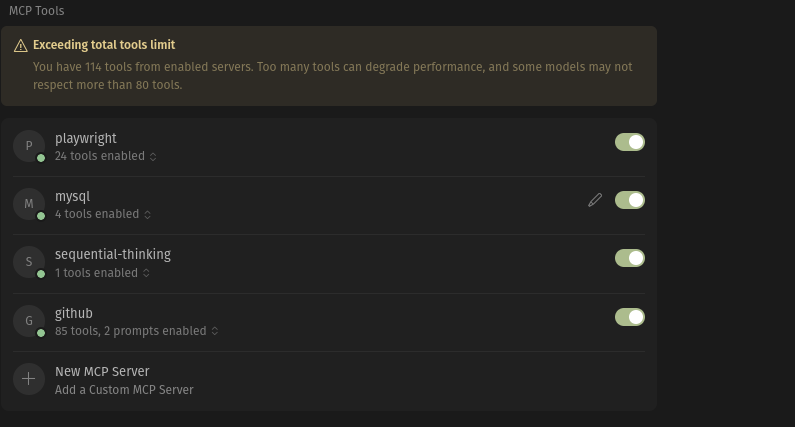This screenshot has height=427, width=795.
Task: Disable the playwright server toggle
Action: [630, 142]
